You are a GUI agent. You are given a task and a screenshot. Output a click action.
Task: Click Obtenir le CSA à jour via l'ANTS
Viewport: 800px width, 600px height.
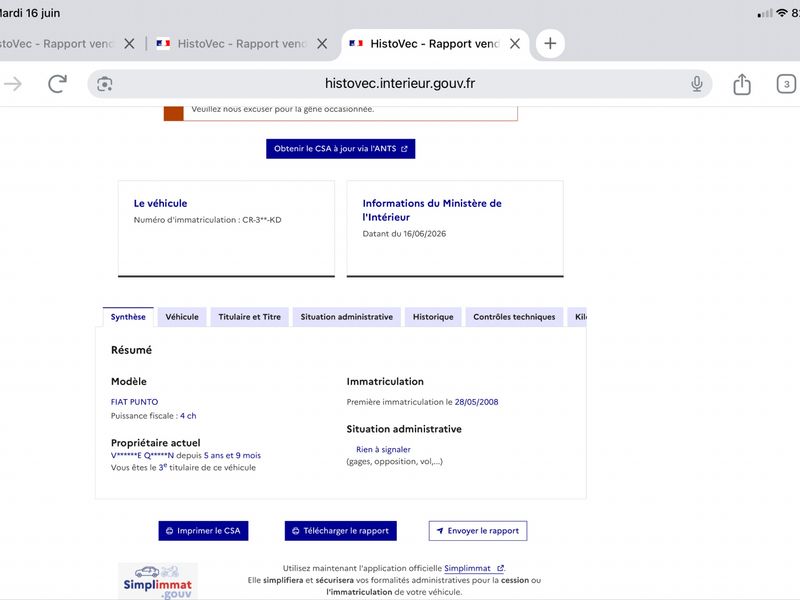(340, 148)
